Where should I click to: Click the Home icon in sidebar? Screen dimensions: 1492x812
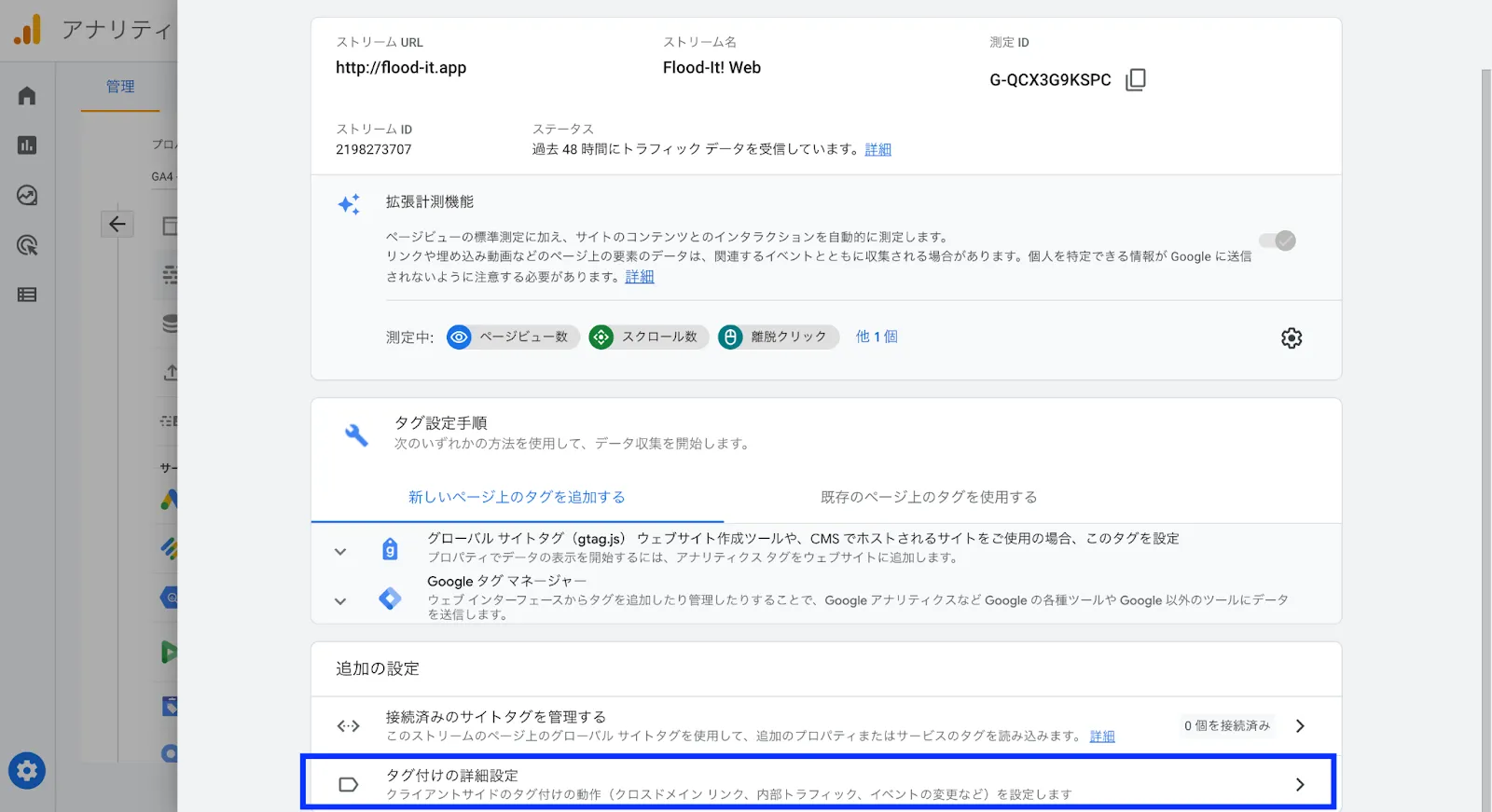(x=27, y=96)
